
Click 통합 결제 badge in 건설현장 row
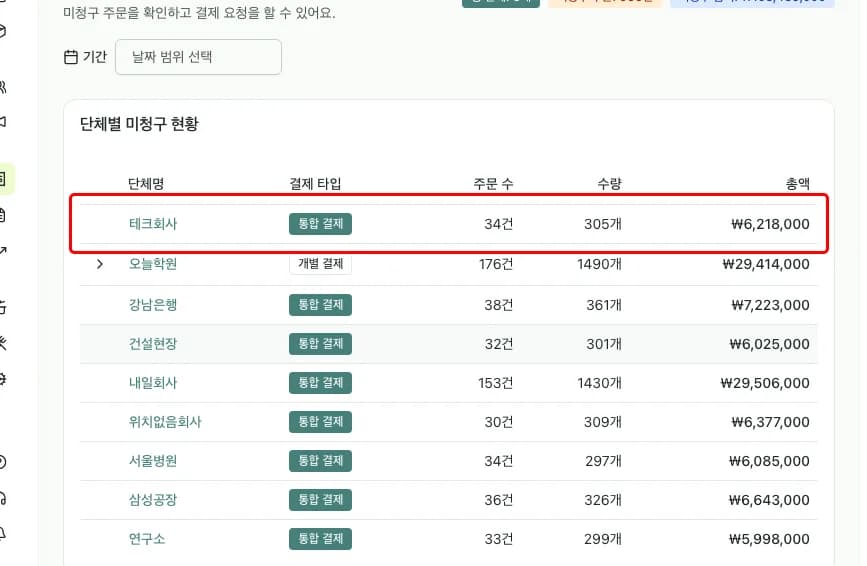(x=320, y=344)
